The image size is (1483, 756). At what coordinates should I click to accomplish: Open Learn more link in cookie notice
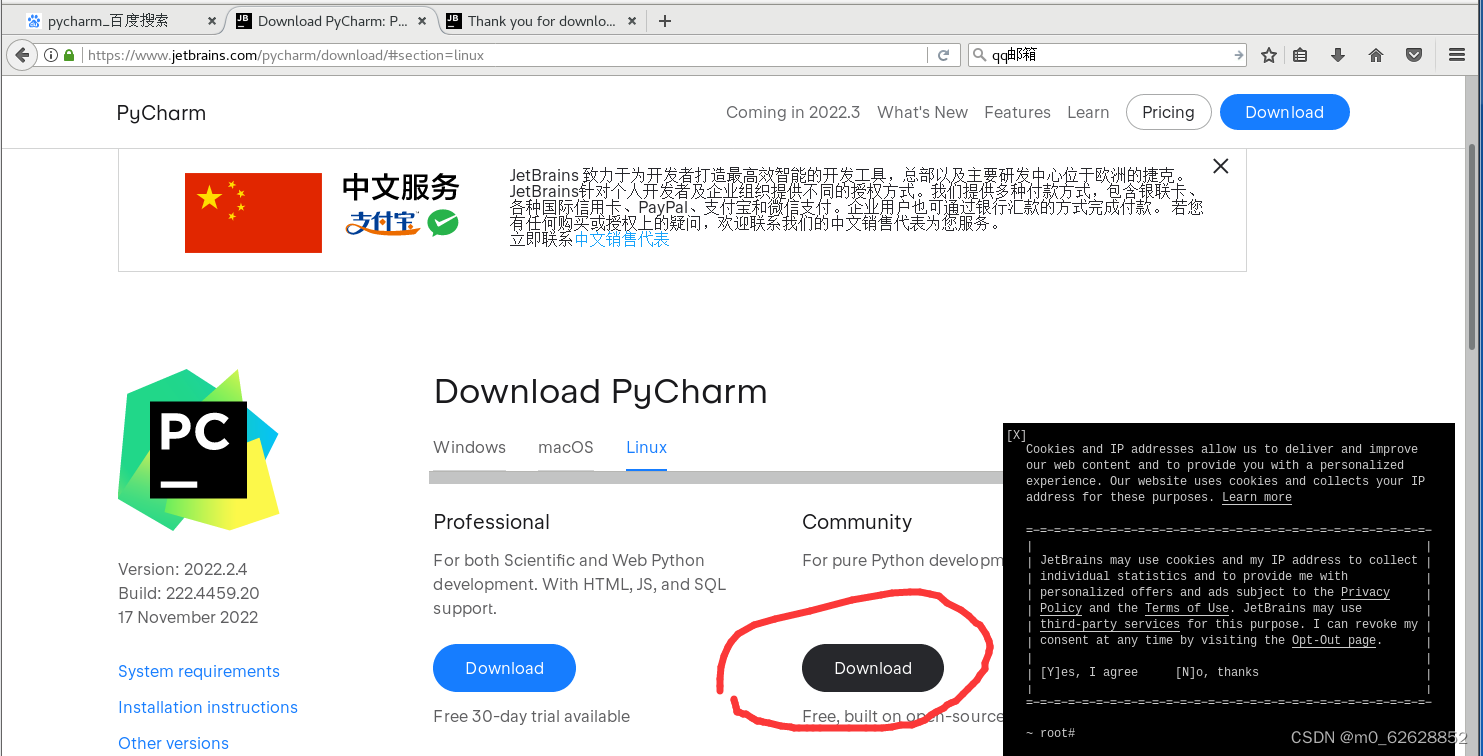[1257, 497]
